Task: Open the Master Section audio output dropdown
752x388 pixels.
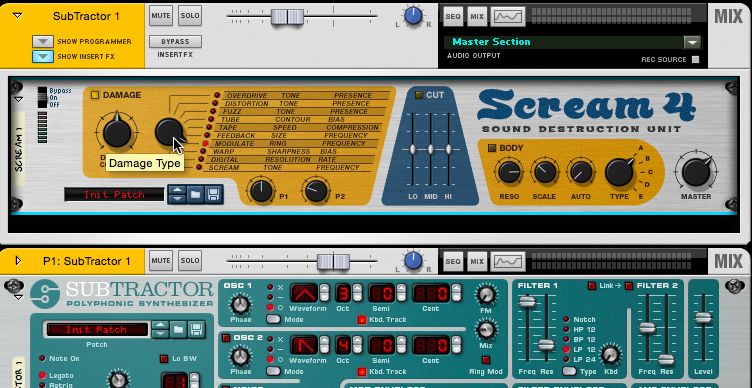Action: (x=692, y=42)
